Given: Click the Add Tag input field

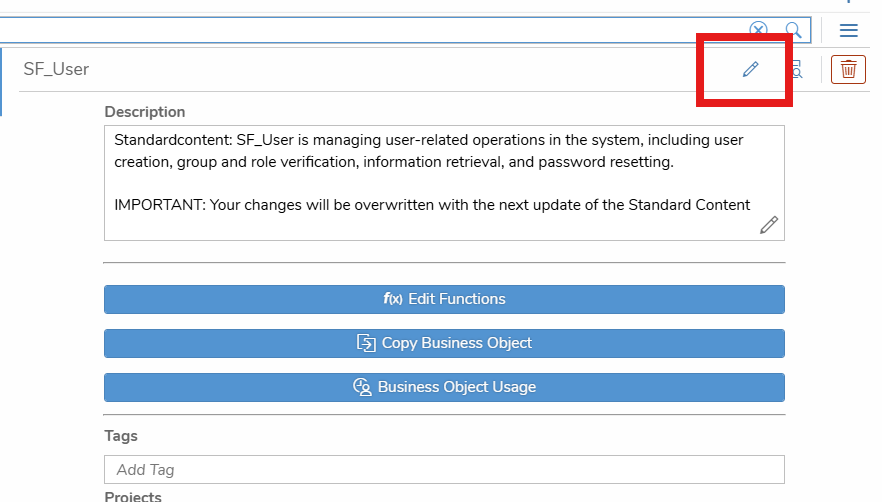Looking at the screenshot, I should click(x=444, y=469).
